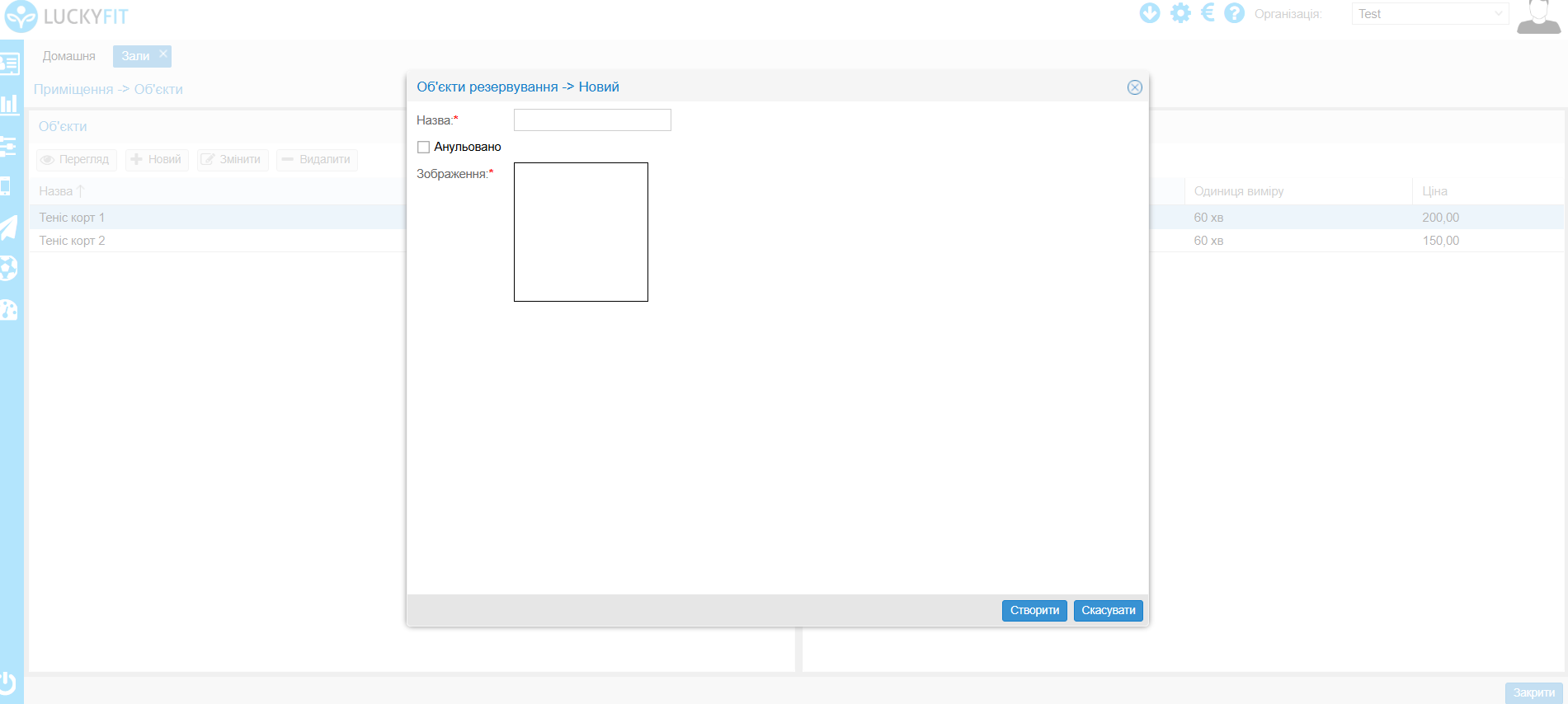This screenshot has height=704, width=1568.
Task: Open the bar chart reports sidebar icon
Action: (x=9, y=104)
